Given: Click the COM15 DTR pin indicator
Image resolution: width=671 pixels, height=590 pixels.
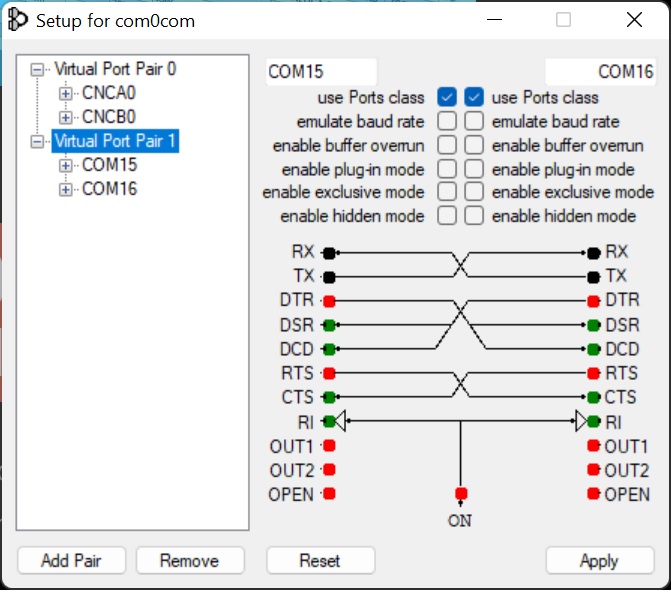Looking at the screenshot, I should coord(329,301).
